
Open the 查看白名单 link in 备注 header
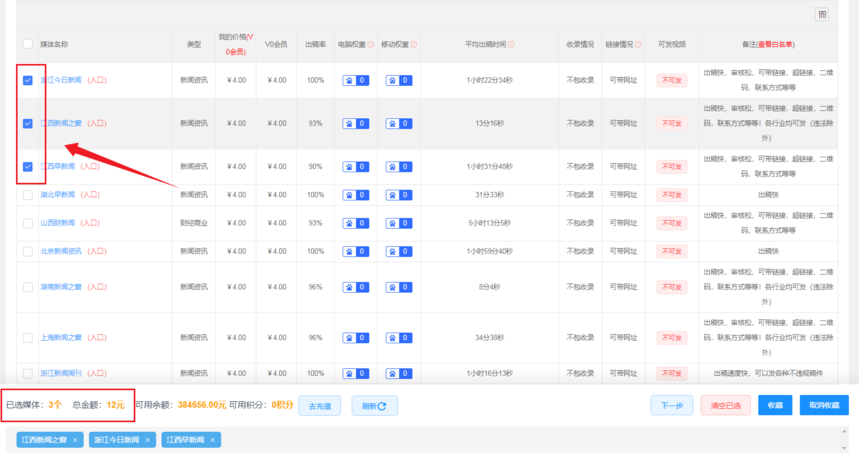pyautogui.click(x=775, y=44)
